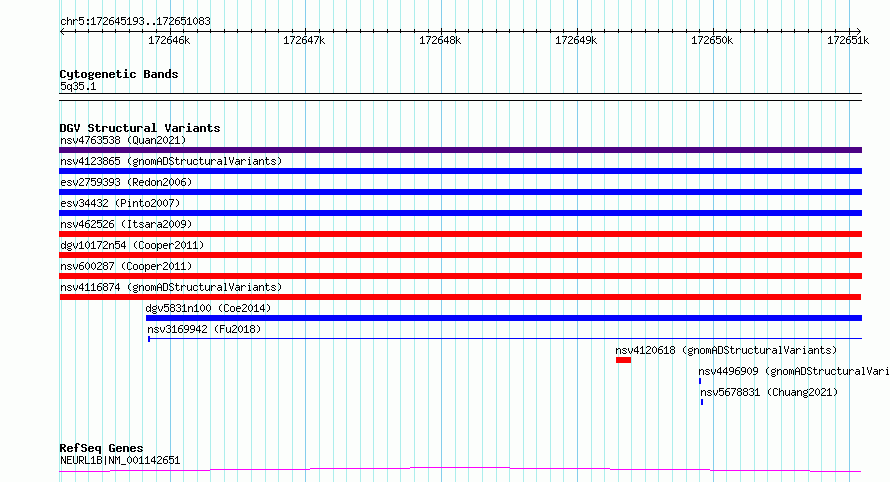Select the red dgv10172n54 variant bar

pyautogui.click(x=460, y=255)
